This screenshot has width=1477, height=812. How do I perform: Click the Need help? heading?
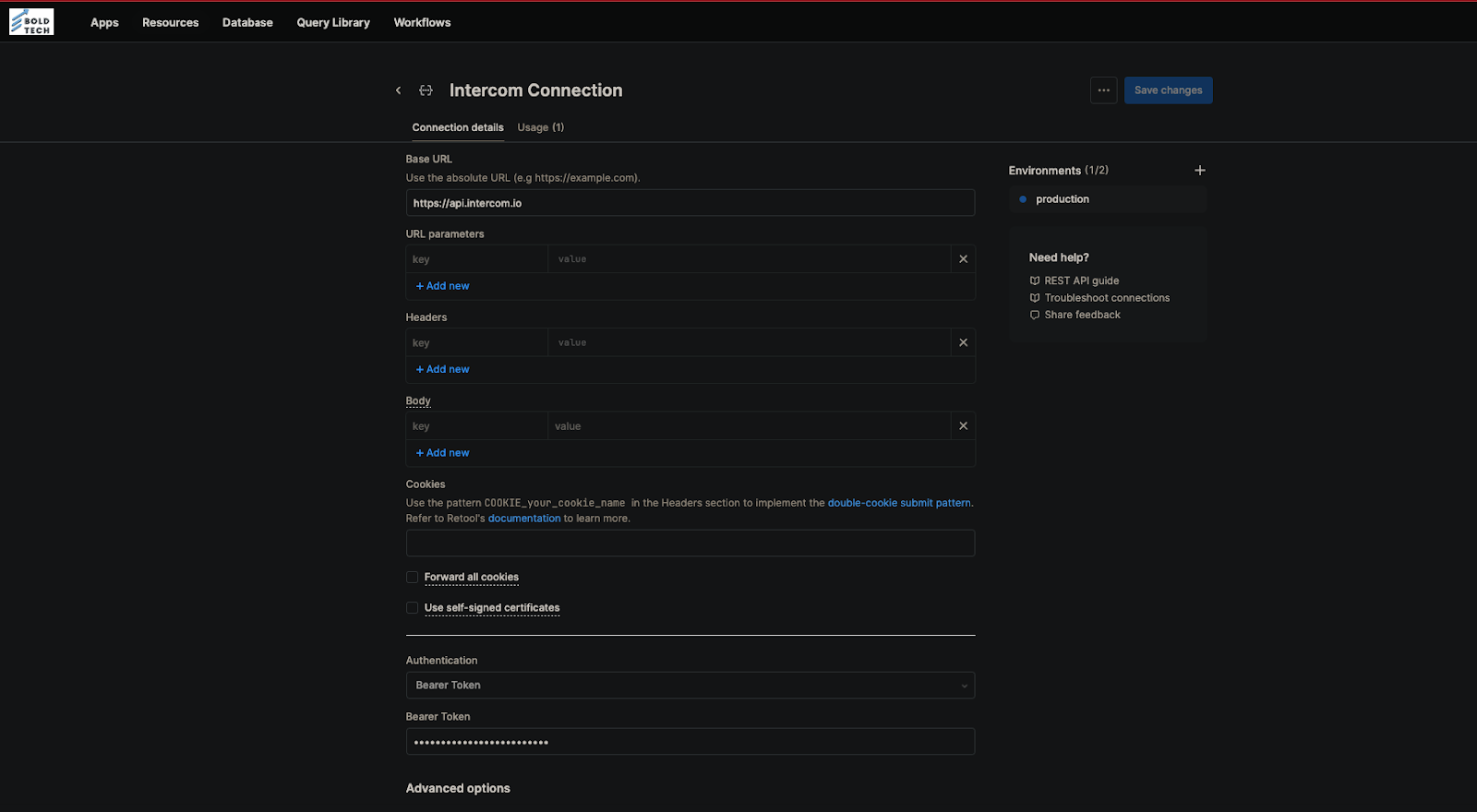click(1059, 257)
